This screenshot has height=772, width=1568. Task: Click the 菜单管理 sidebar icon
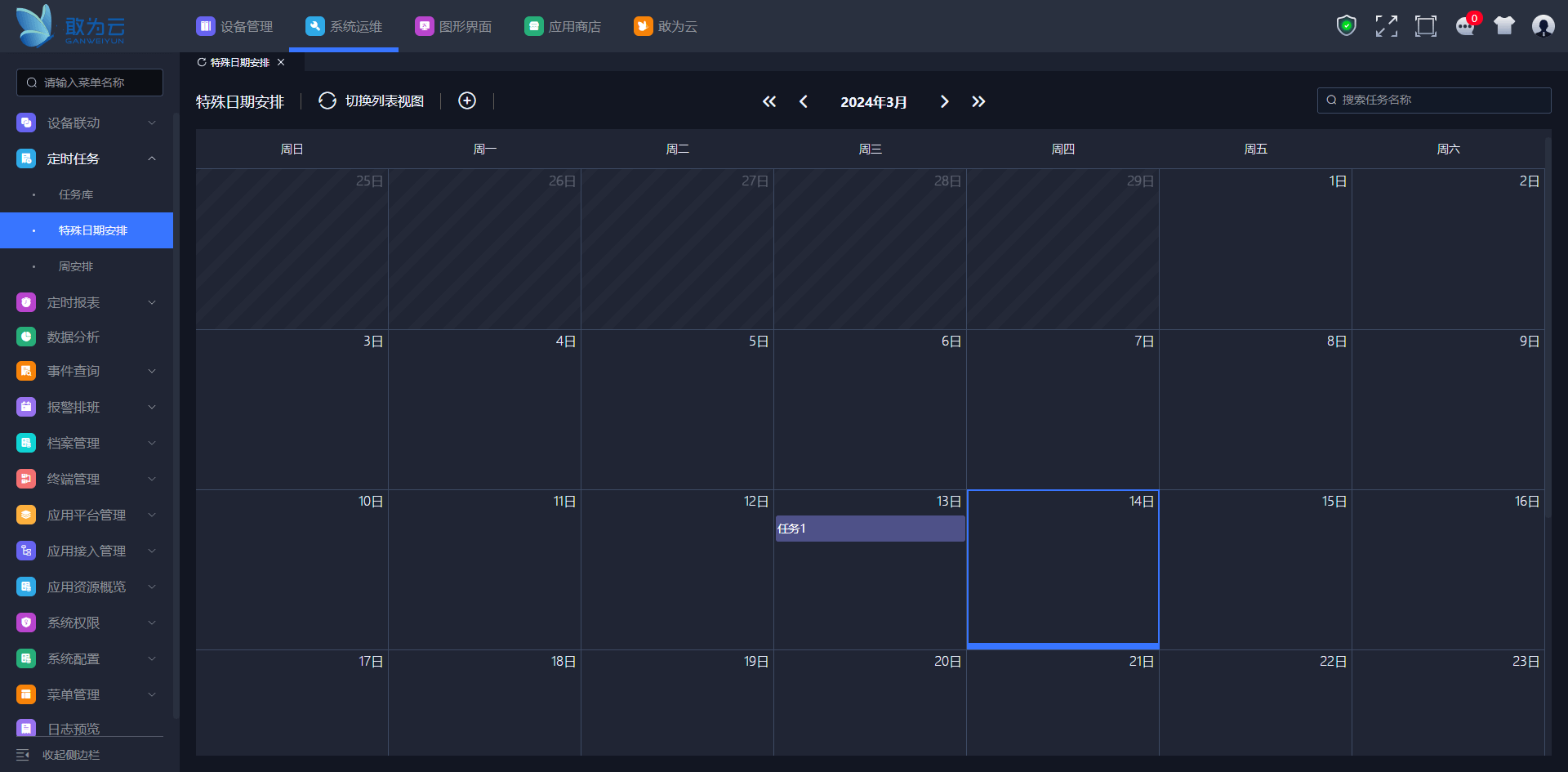coord(26,694)
